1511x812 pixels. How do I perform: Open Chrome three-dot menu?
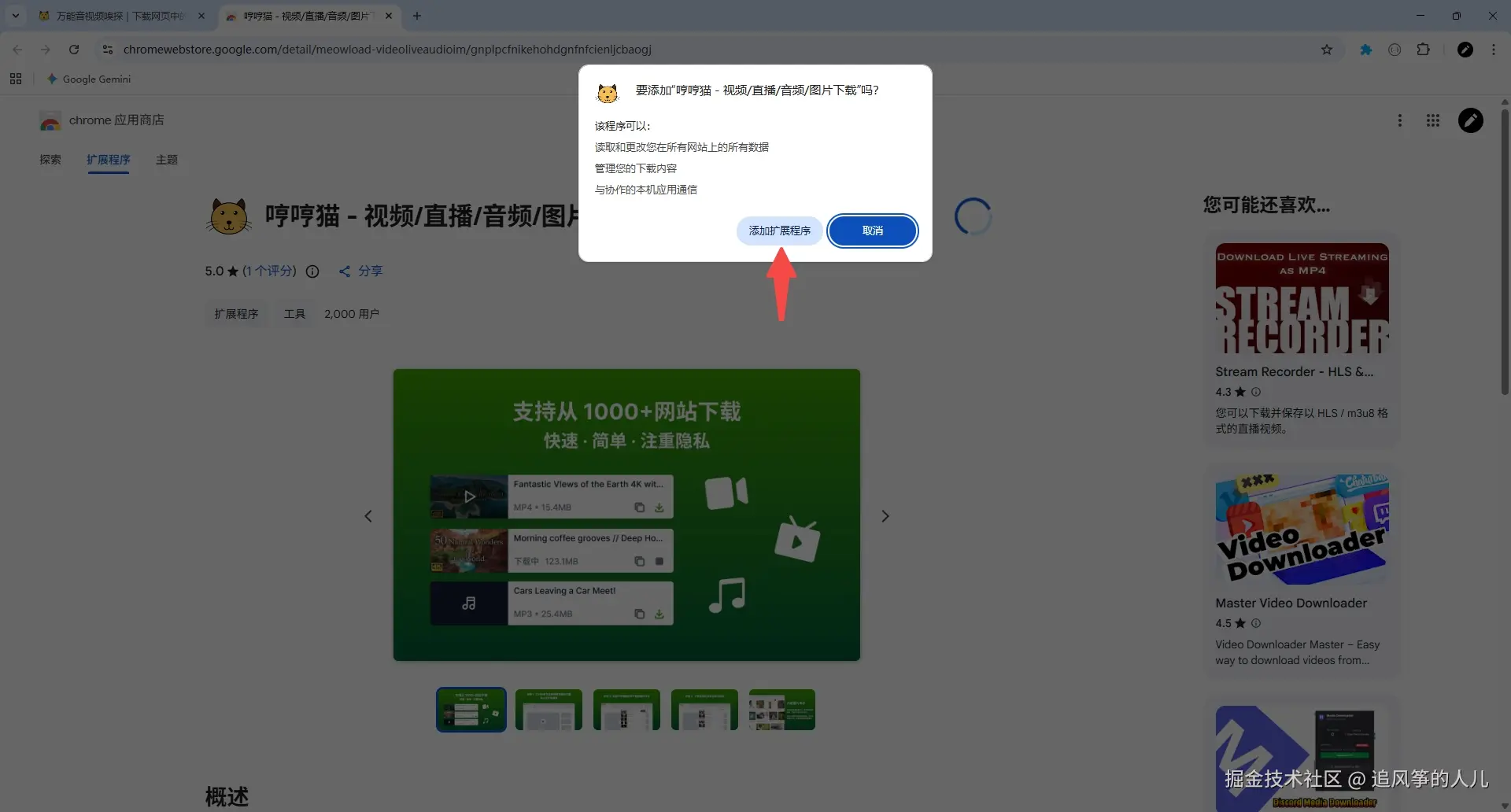coord(1494,50)
